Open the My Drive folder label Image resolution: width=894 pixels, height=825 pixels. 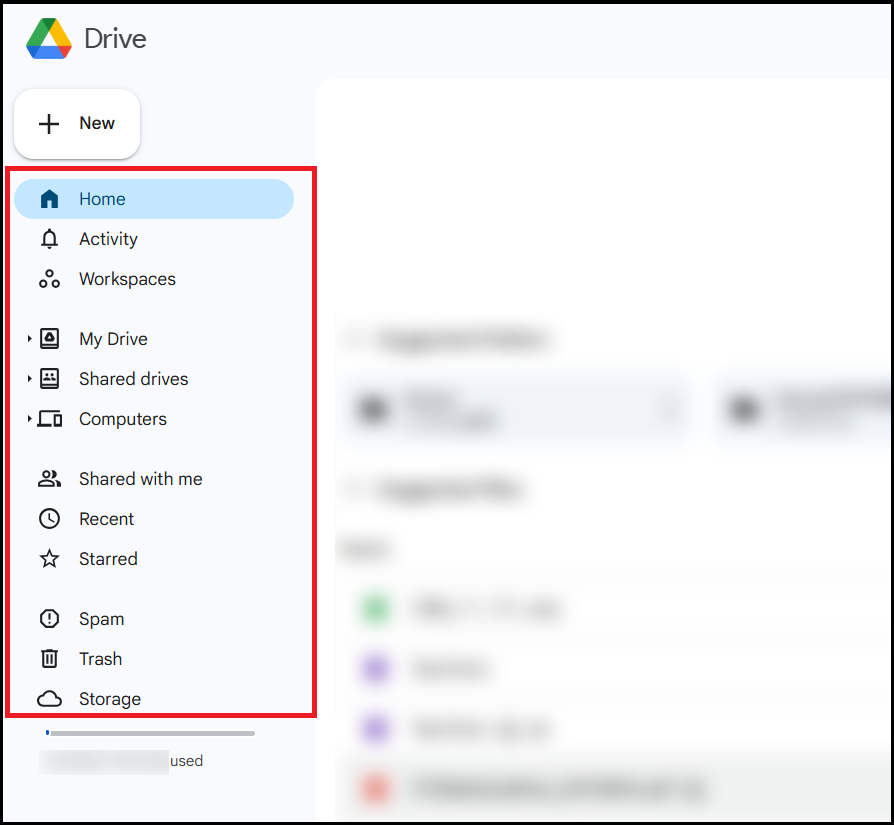(113, 339)
